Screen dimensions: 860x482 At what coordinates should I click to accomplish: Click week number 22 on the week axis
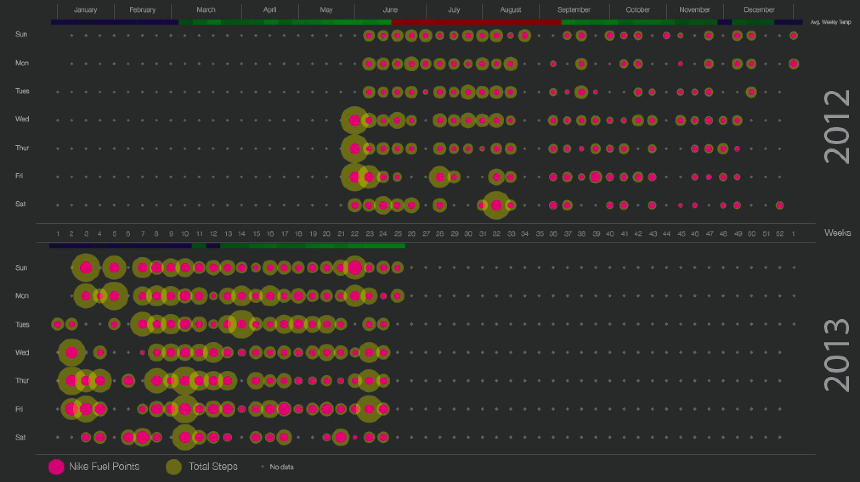pyautogui.click(x=355, y=233)
